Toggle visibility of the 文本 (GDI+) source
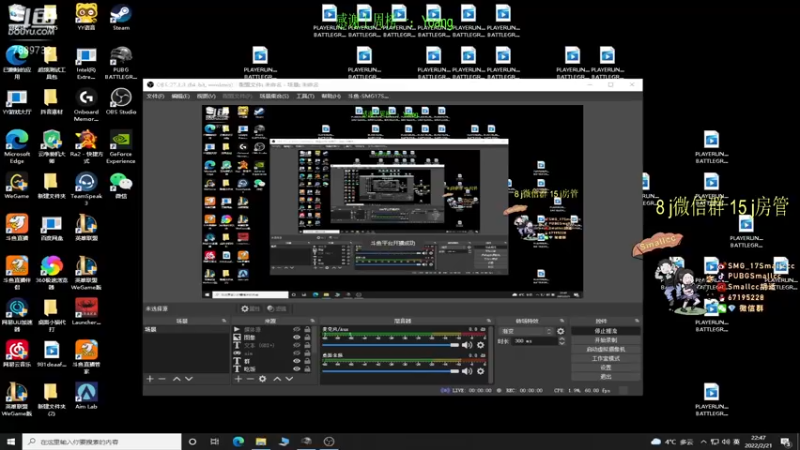The height and width of the screenshot is (450, 800). coord(296,345)
